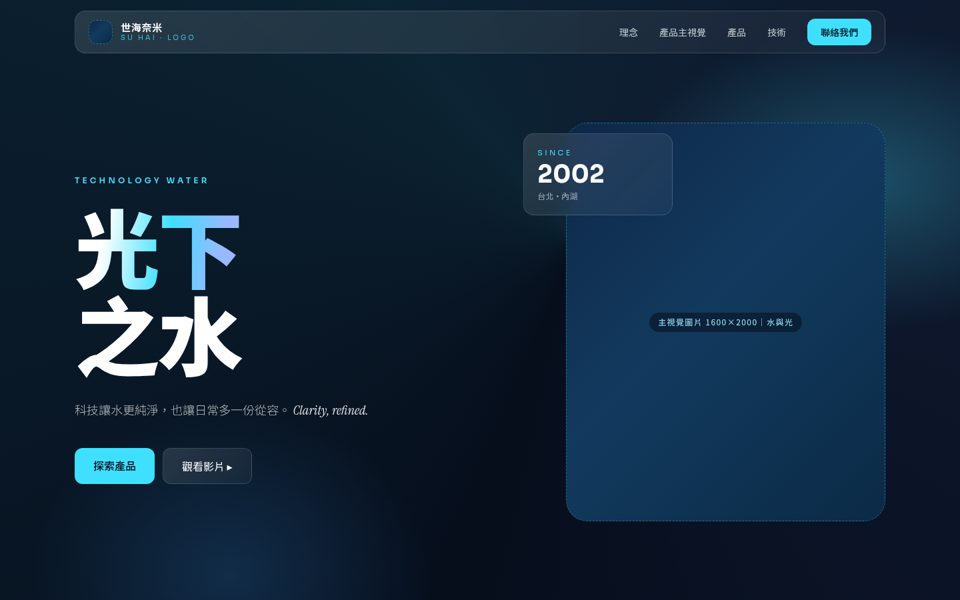
Task: Open the 產品 nav item
Action: [736, 32]
